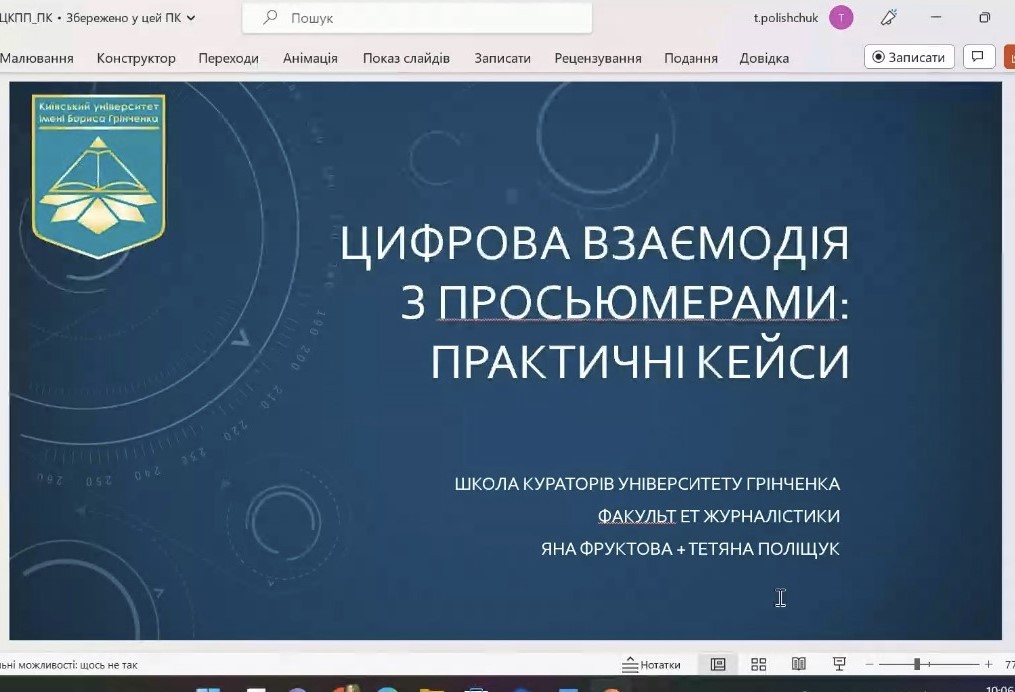1015x692 pixels.
Task: Click the comments icon near Записати button
Action: (978, 56)
